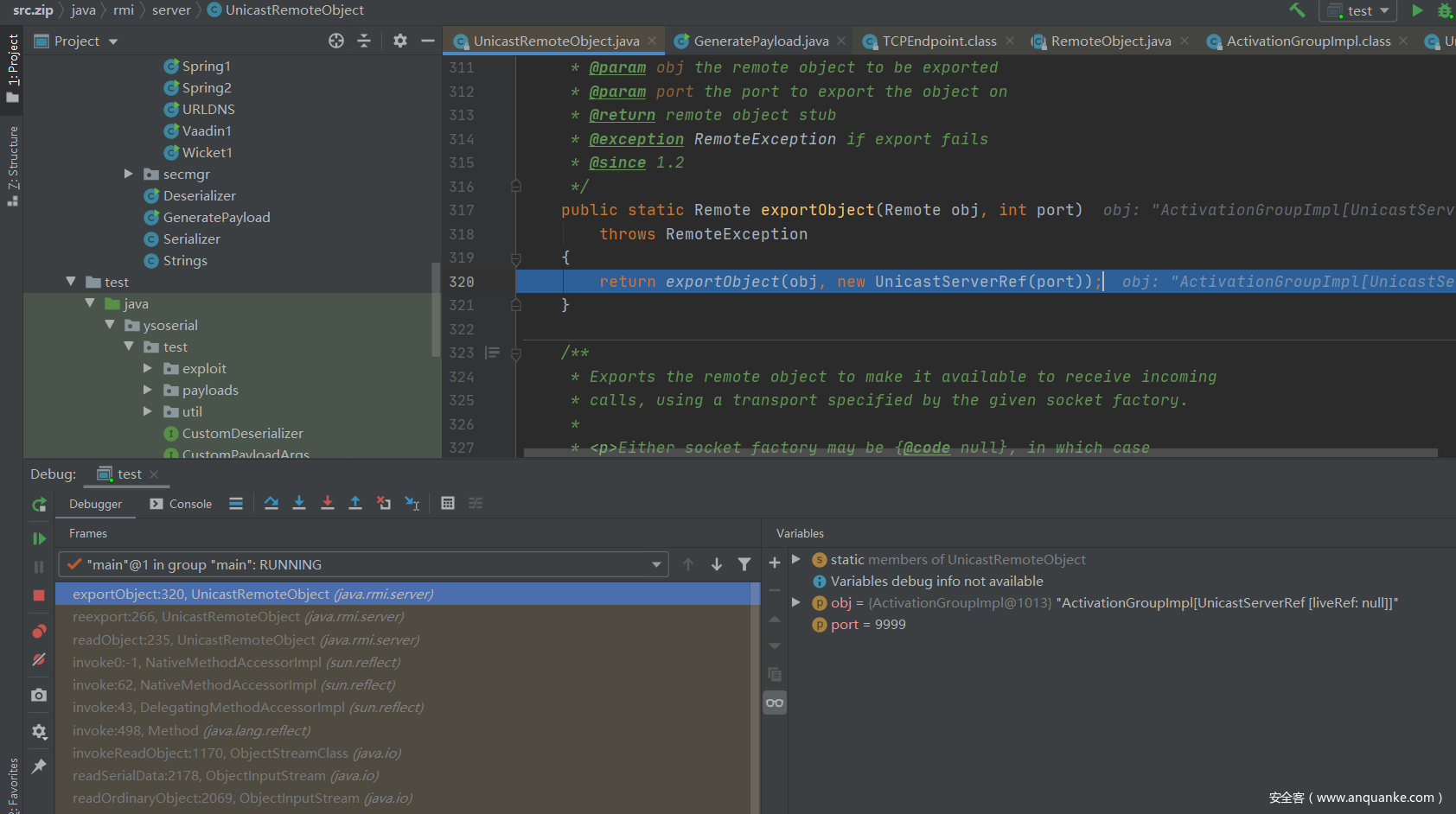Click the server breadcrumb in navigation bar
Viewport: 1456px width, 814px height.
[171, 10]
